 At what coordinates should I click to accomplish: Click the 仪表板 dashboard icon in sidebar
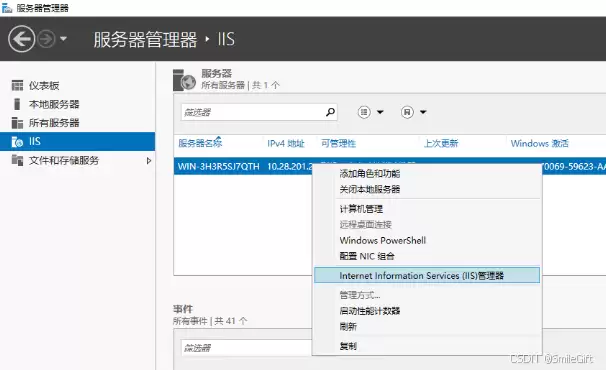point(17,85)
